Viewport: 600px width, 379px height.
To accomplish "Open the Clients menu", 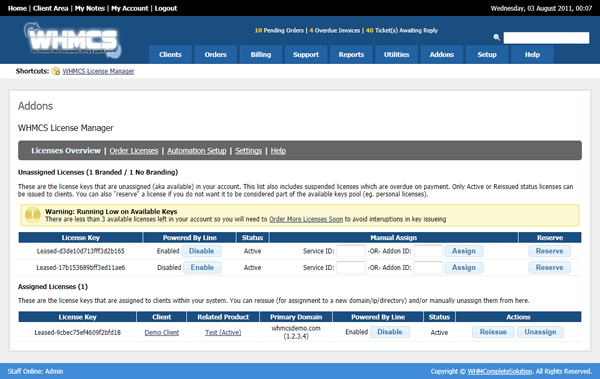I will 170,54.
